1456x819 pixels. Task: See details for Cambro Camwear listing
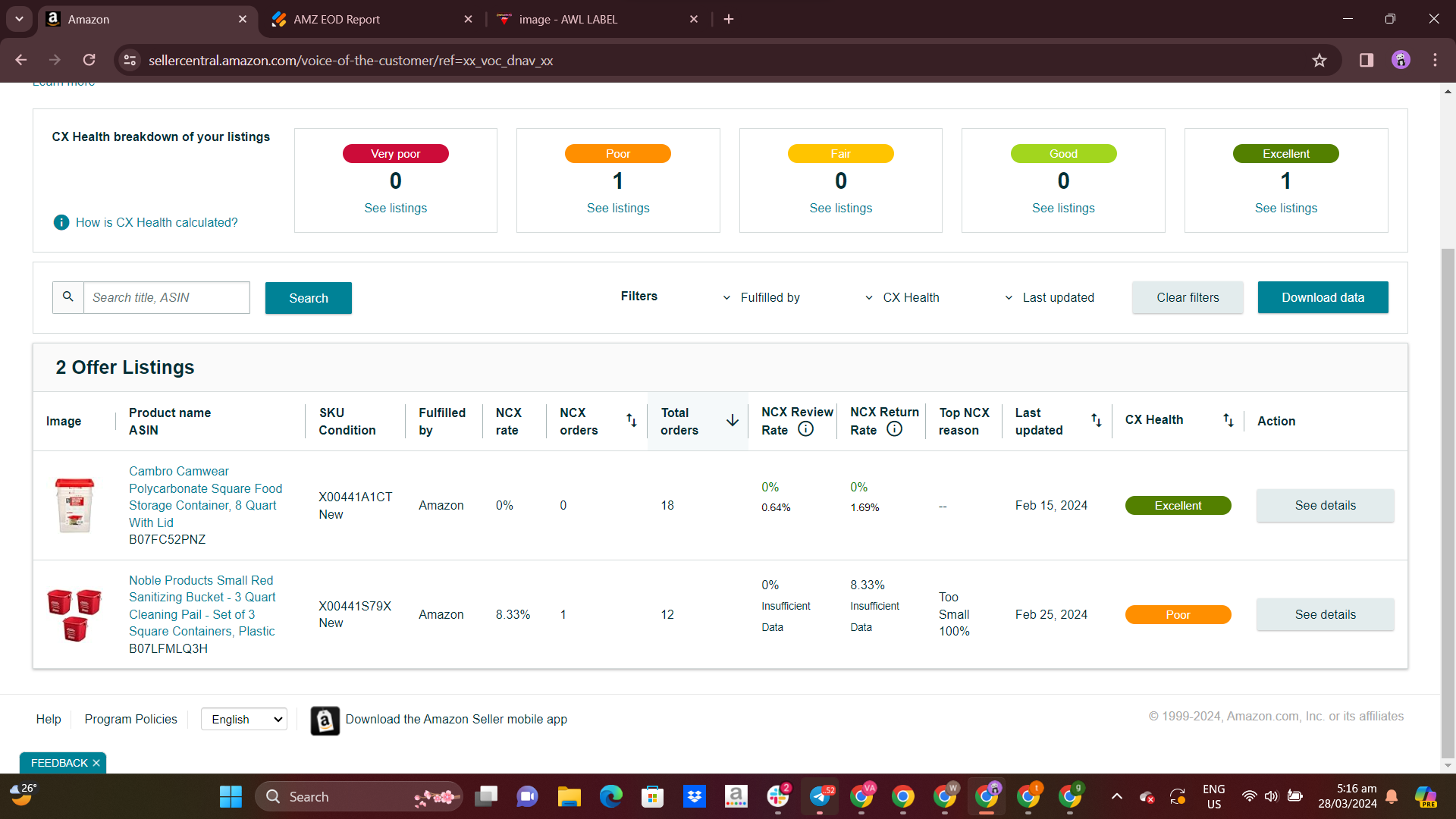(x=1325, y=505)
